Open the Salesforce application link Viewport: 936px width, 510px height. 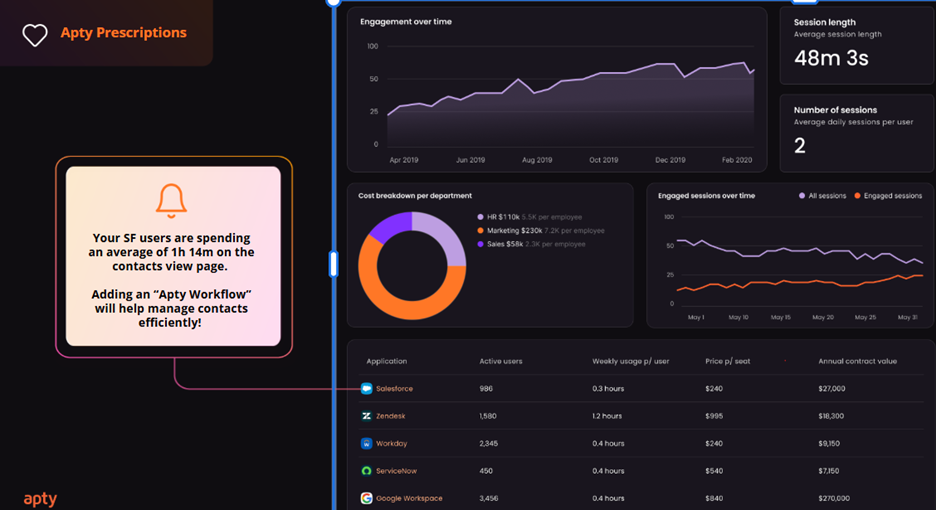click(x=394, y=389)
